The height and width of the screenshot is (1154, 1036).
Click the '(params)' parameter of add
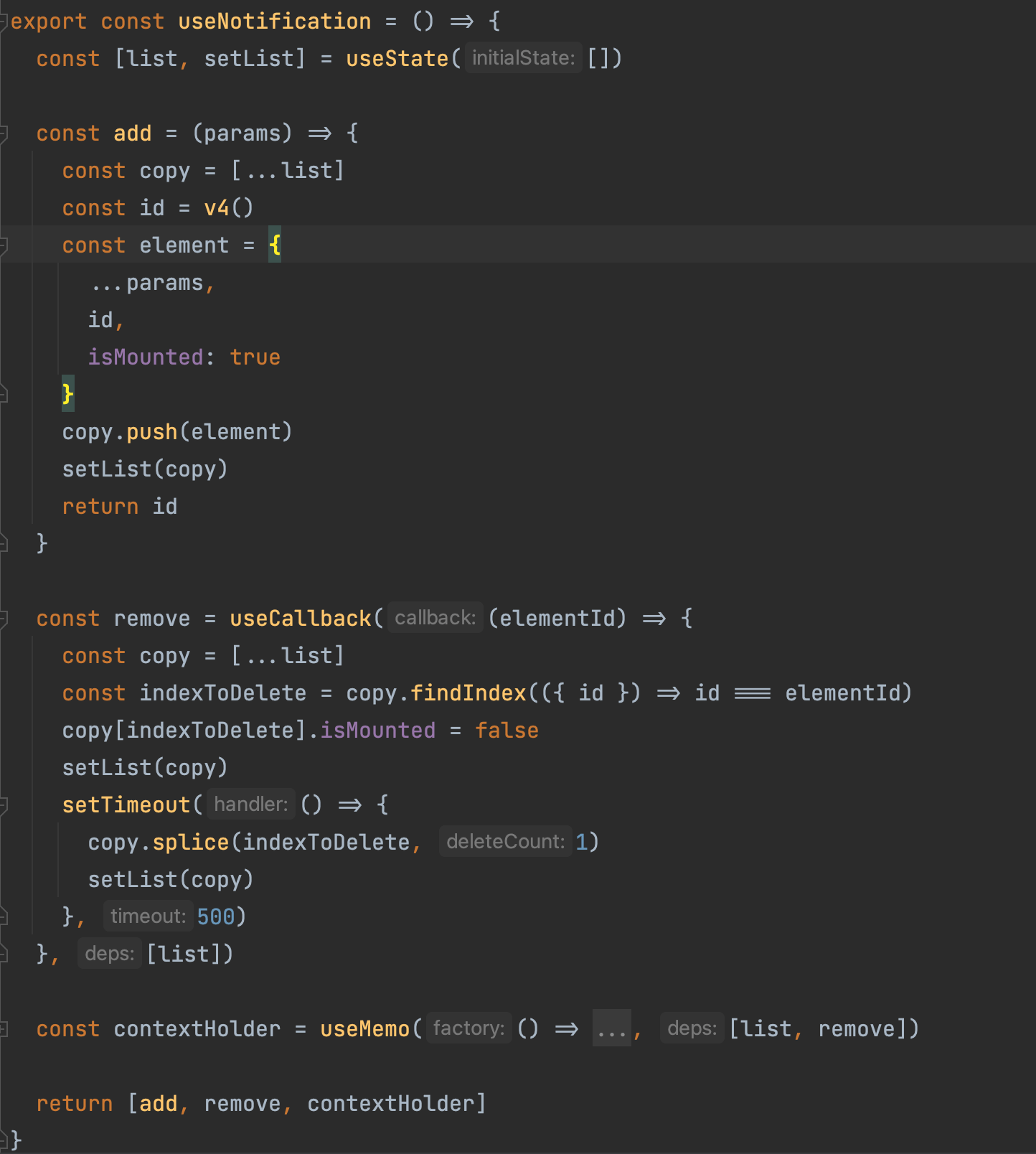tap(242, 133)
